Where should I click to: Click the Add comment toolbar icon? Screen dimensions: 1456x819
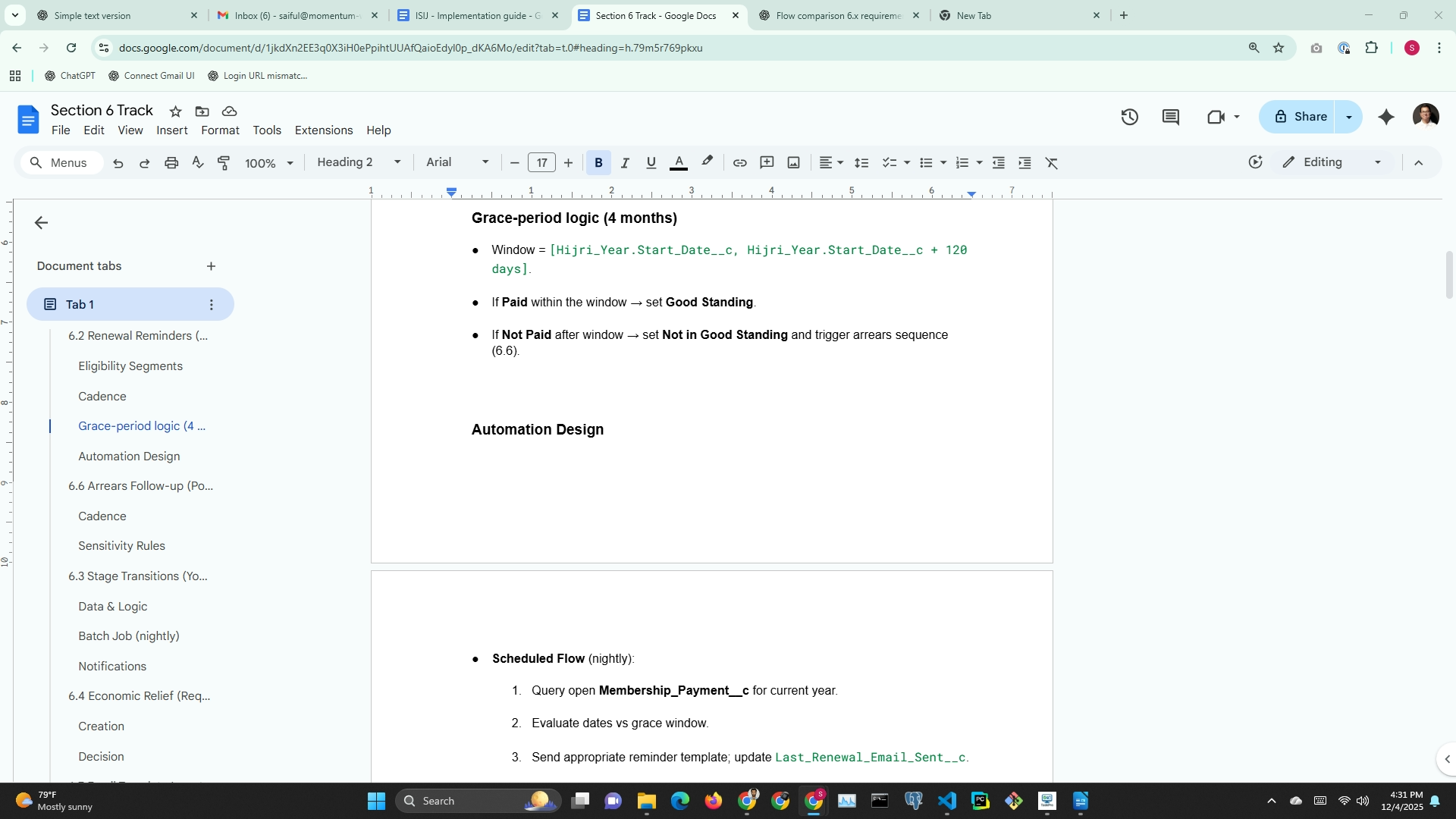click(x=767, y=163)
